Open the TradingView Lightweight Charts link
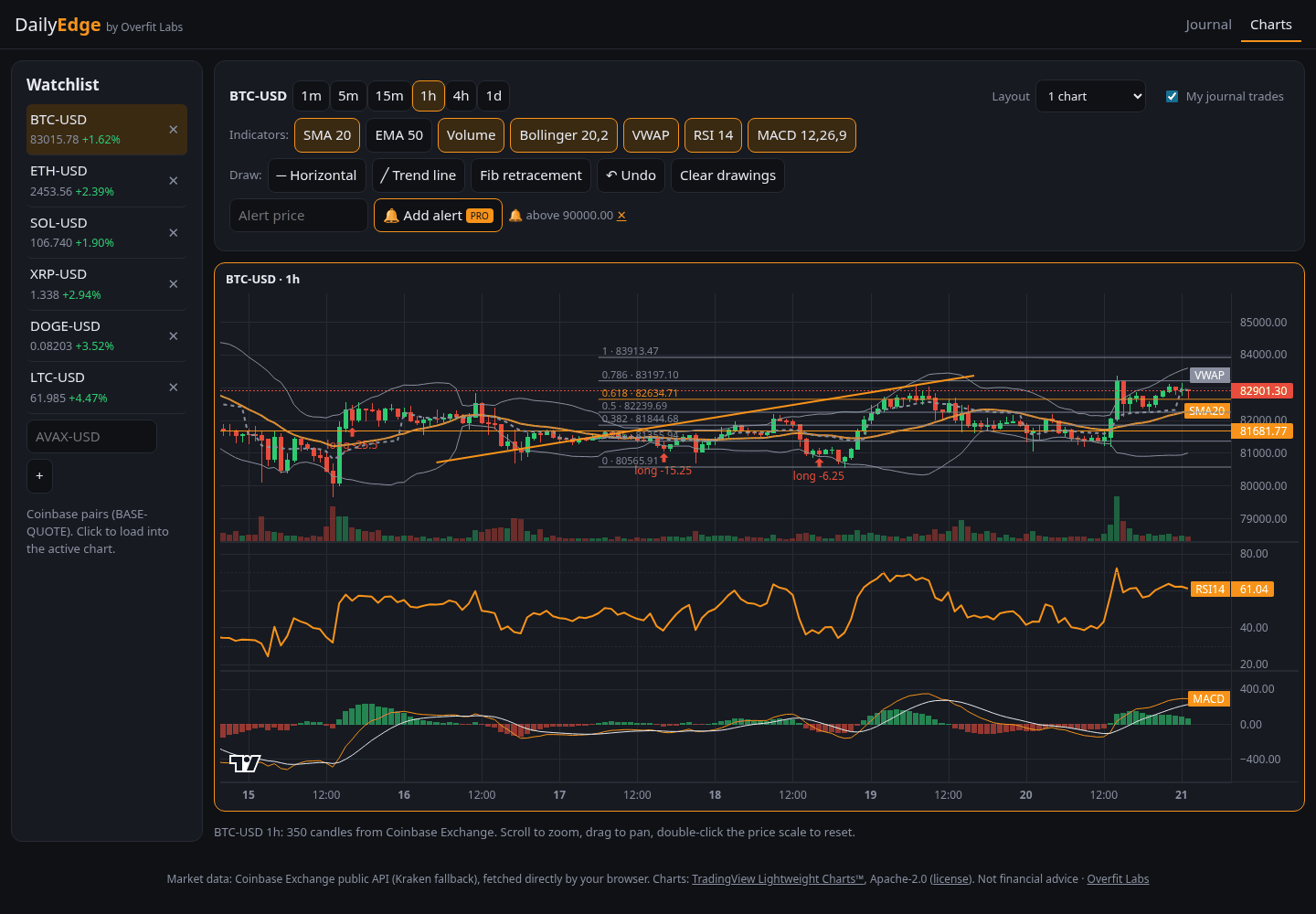The width and height of the screenshot is (1316, 914). pos(778,879)
